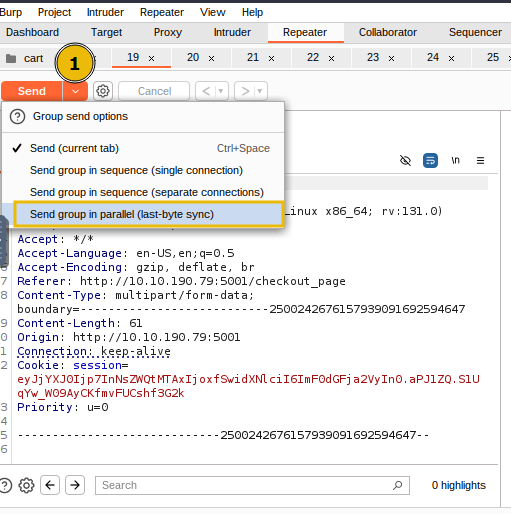This screenshot has width=511, height=514.
Task: Open the View menu
Action: click(213, 12)
